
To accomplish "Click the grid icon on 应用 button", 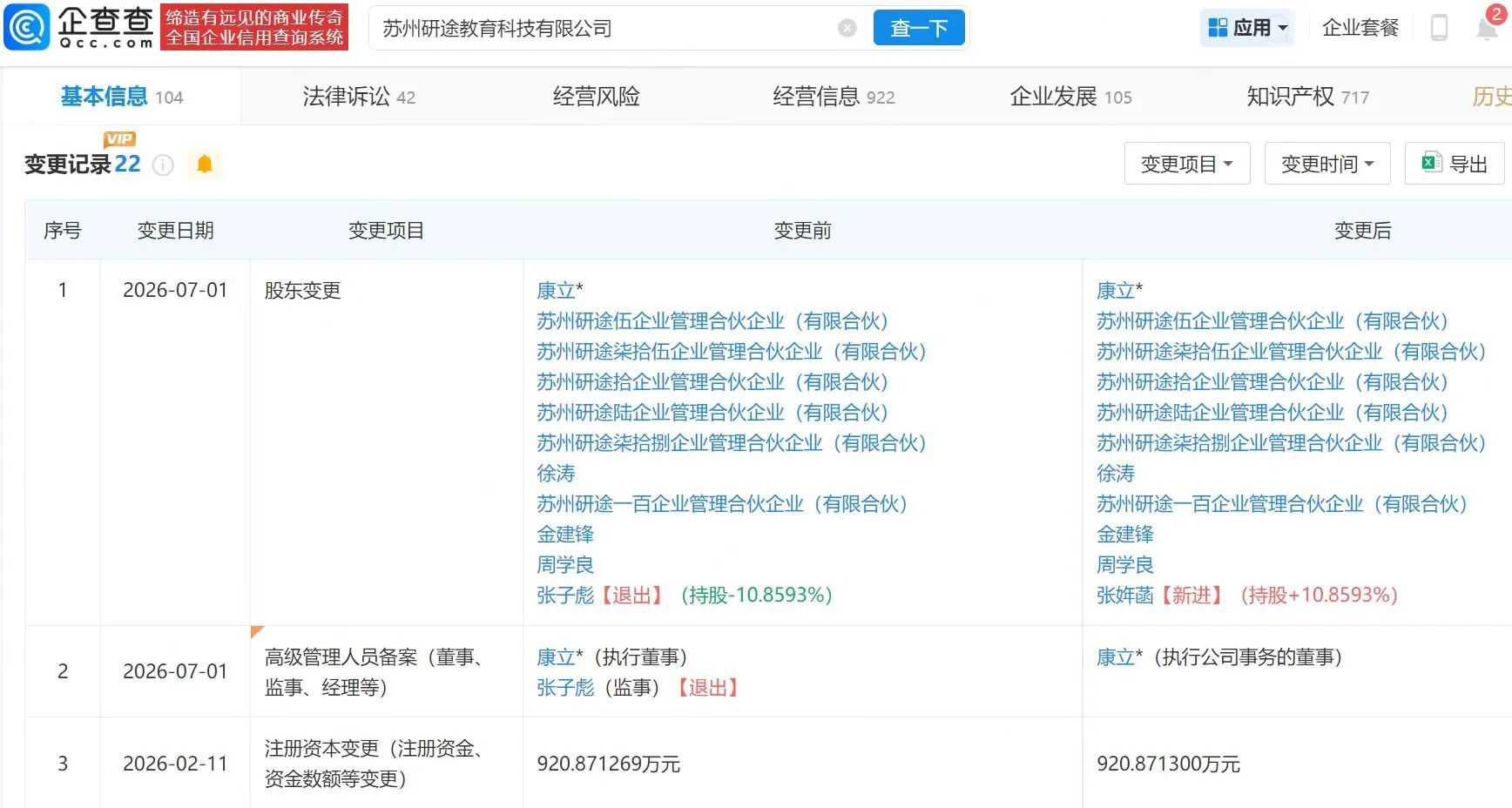I will [x=1218, y=28].
